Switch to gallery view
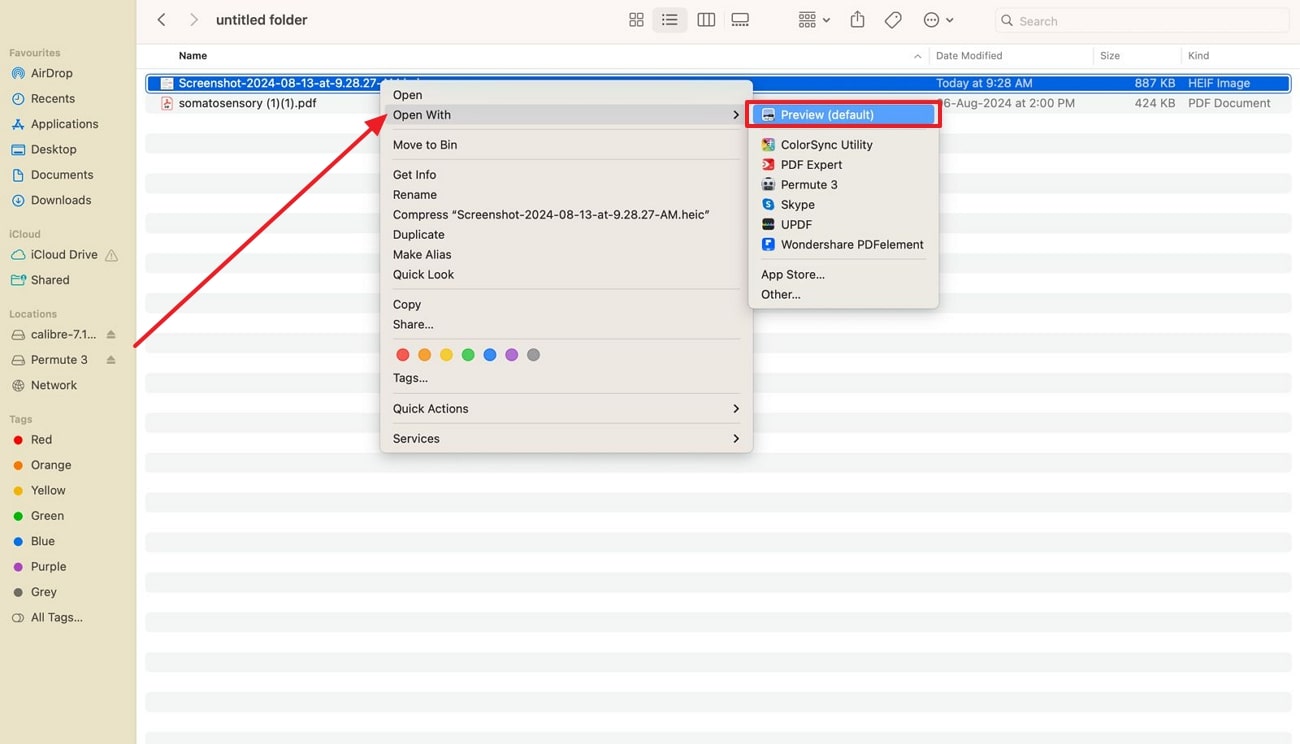 coord(740,20)
